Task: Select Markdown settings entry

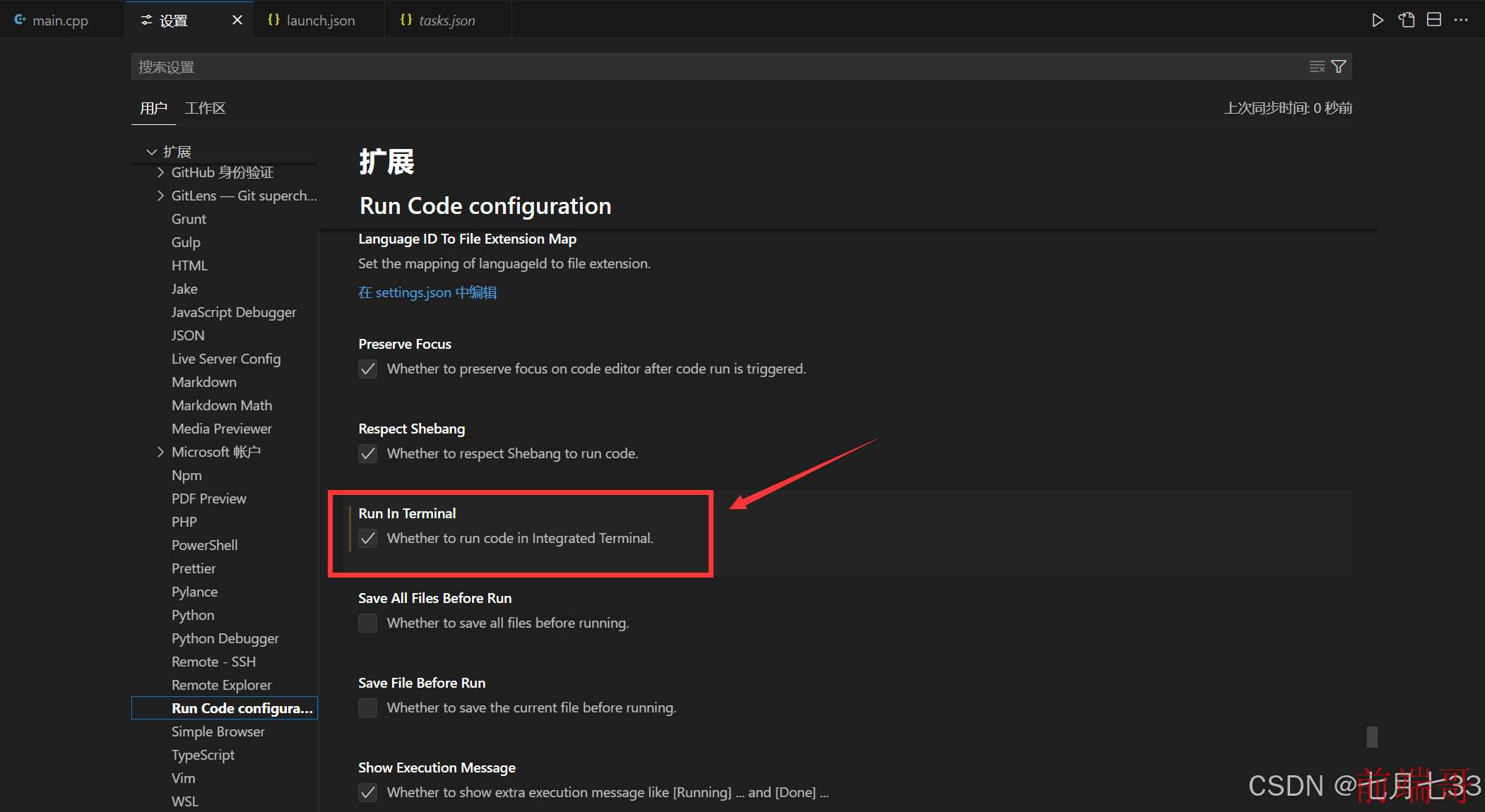Action: 225,382
